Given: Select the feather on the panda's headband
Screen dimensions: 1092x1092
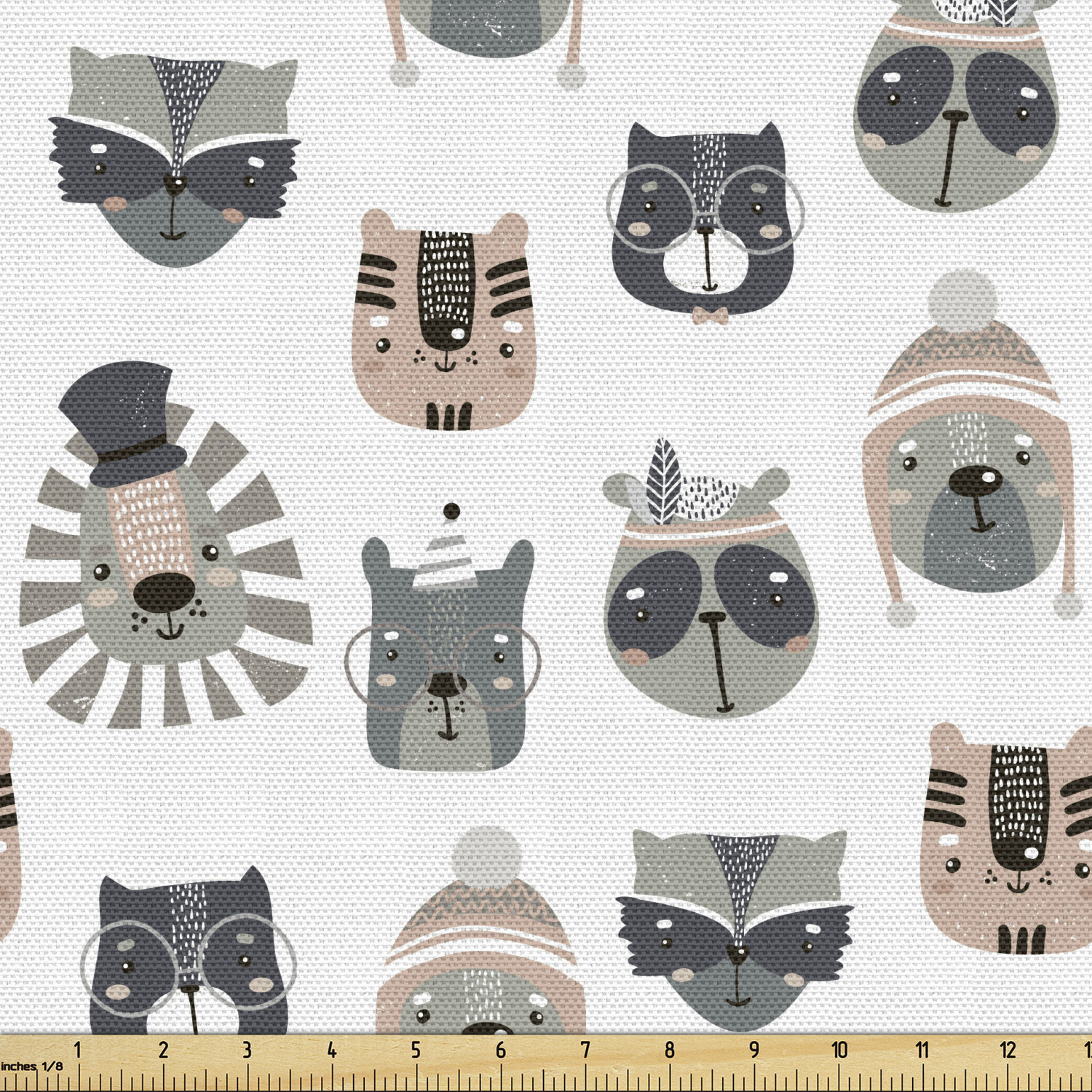Looking at the screenshot, I should click(665, 479).
